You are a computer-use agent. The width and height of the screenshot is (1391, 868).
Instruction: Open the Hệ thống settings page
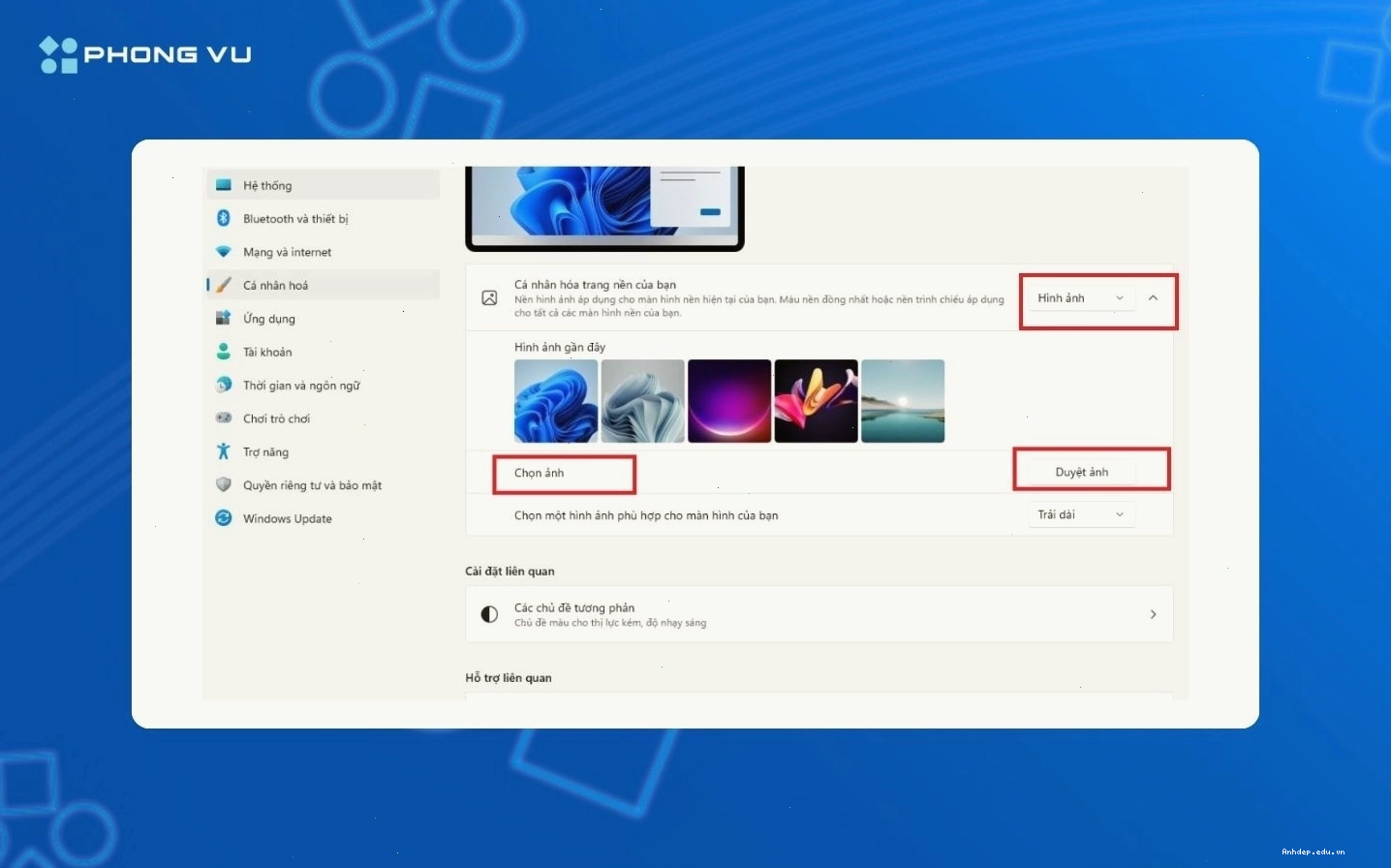pos(324,185)
